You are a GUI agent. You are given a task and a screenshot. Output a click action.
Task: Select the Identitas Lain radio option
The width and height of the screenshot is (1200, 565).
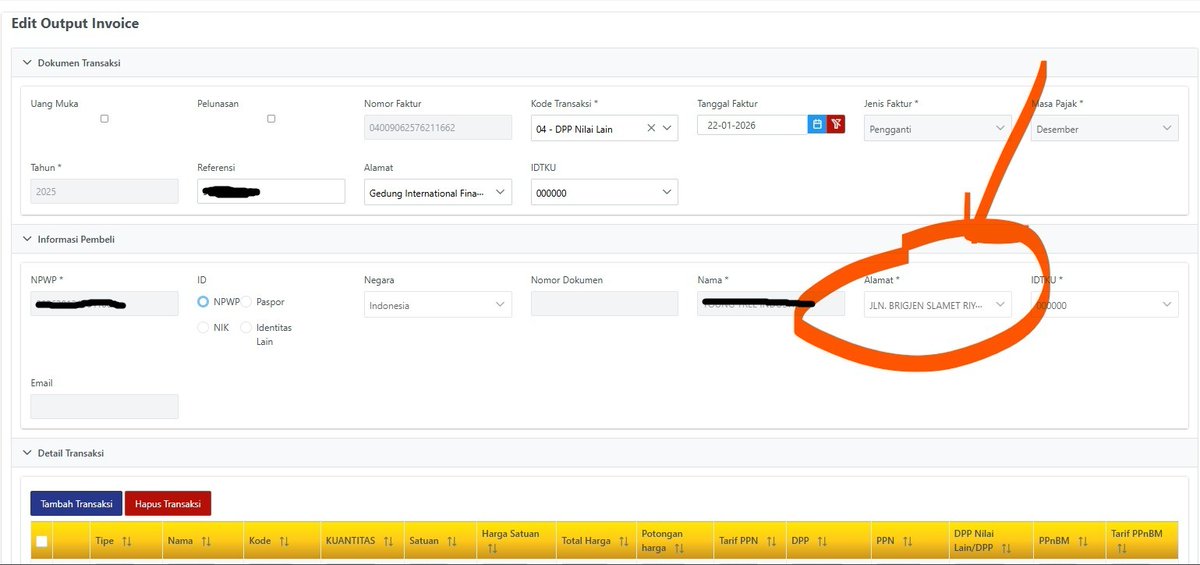(246, 328)
